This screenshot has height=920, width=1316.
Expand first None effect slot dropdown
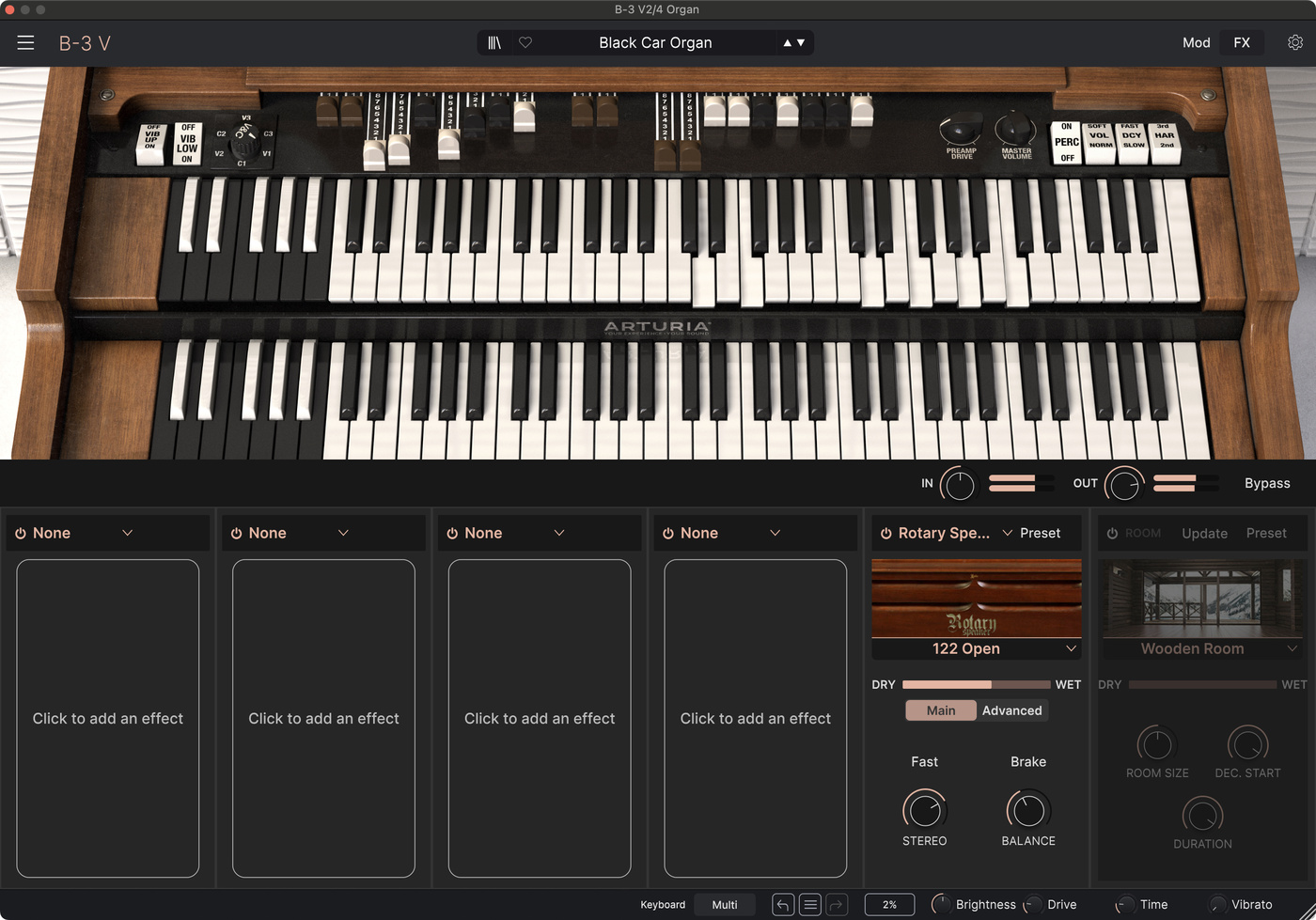point(128,533)
